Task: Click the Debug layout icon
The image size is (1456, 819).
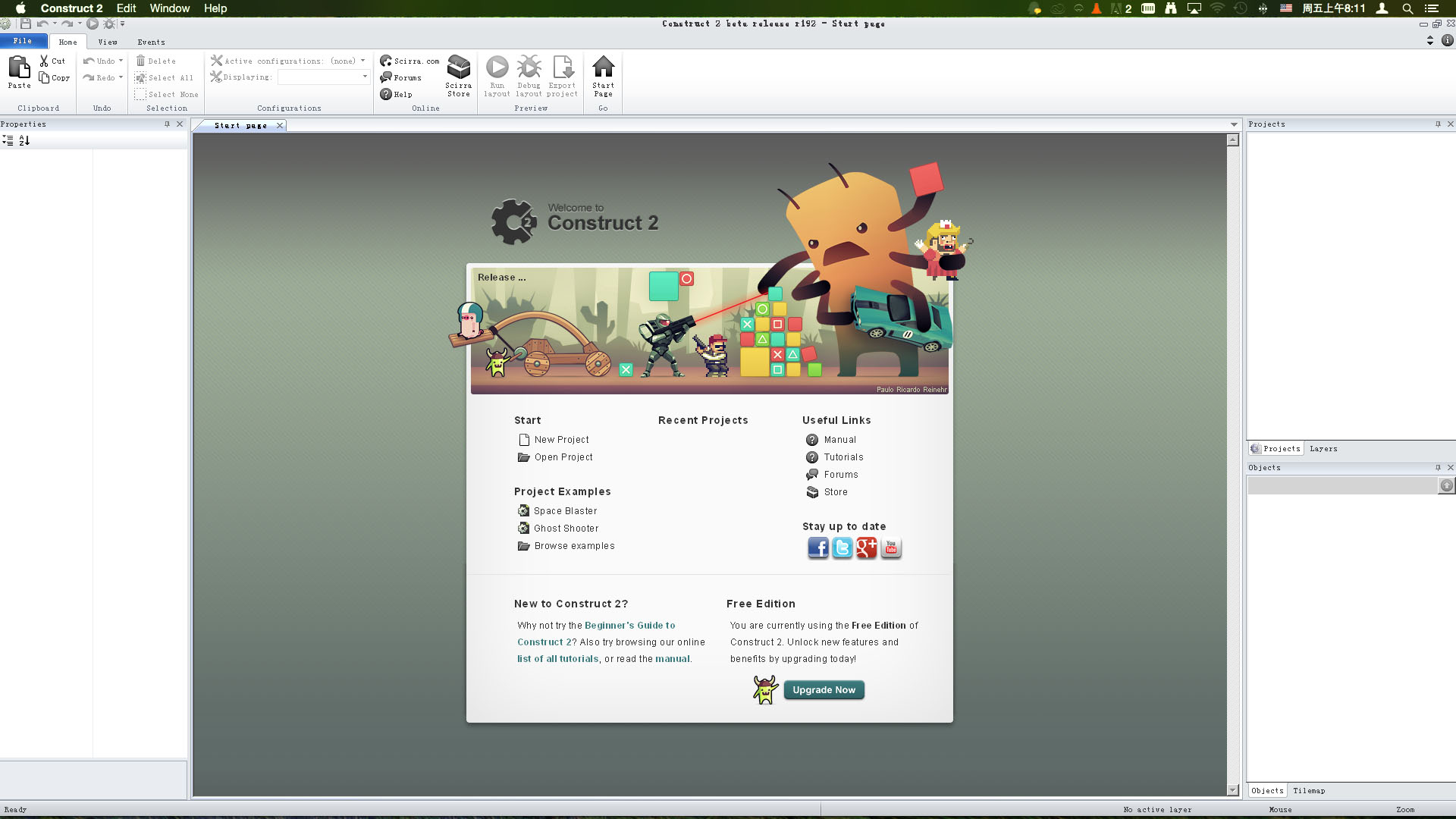Action: click(x=529, y=67)
